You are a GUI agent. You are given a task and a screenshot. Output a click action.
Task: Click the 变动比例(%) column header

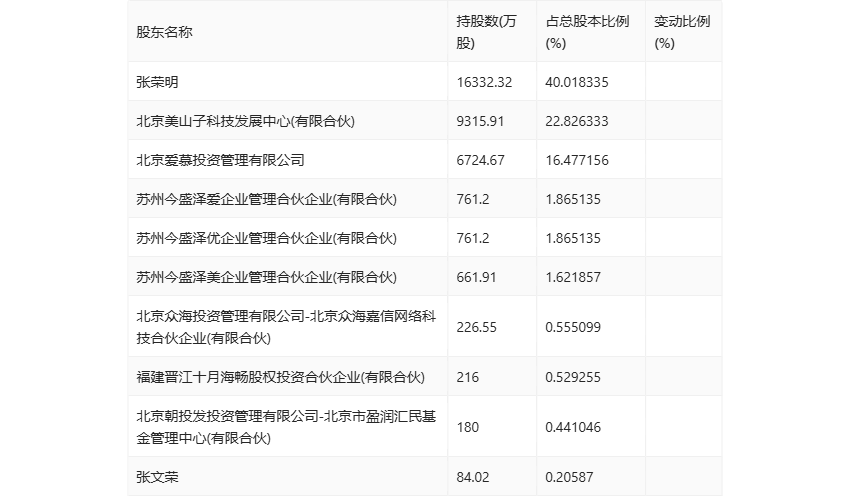coord(682,32)
